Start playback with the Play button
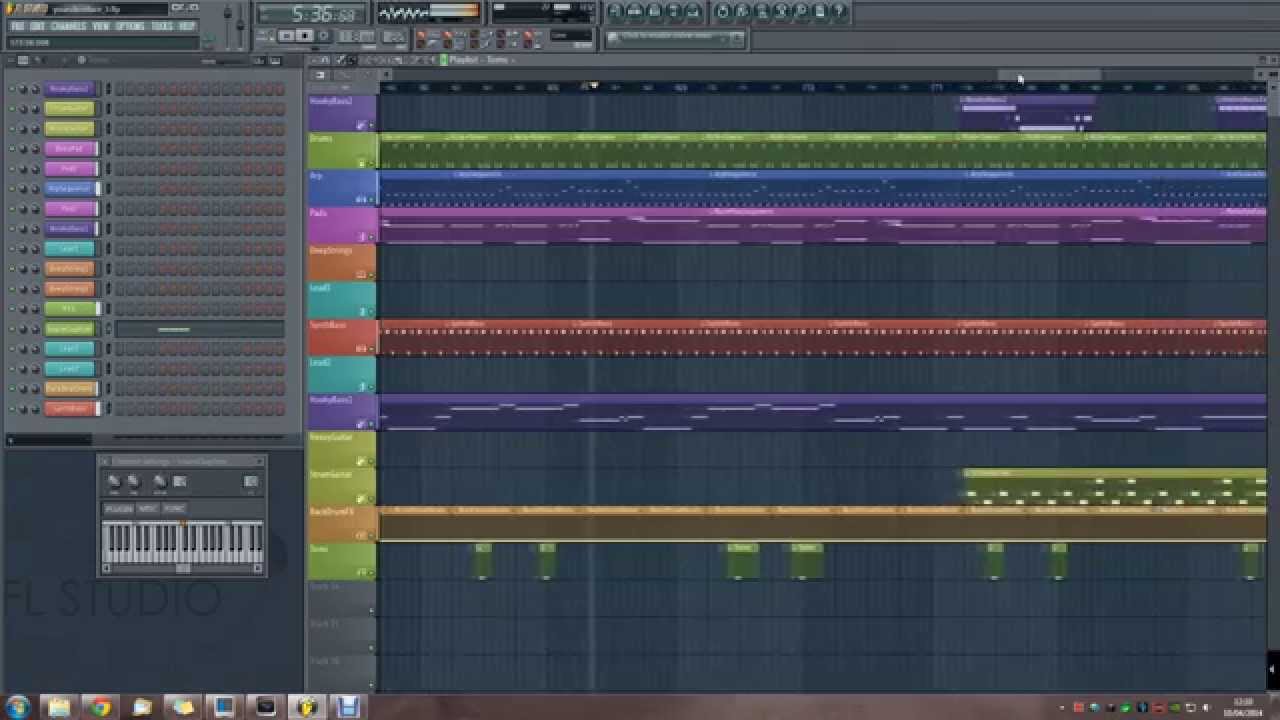 coord(286,36)
